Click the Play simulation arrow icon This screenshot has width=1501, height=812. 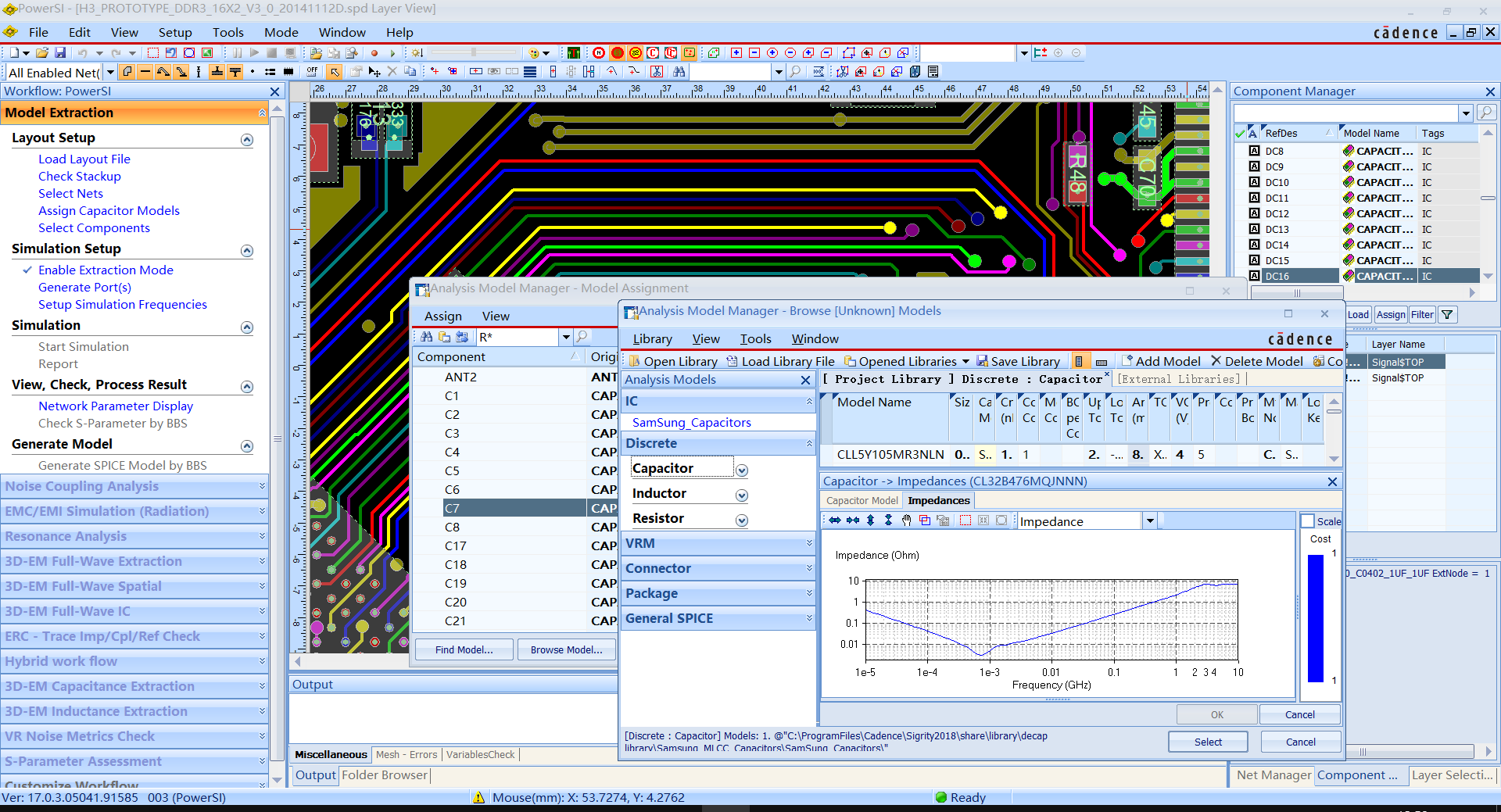point(254,53)
